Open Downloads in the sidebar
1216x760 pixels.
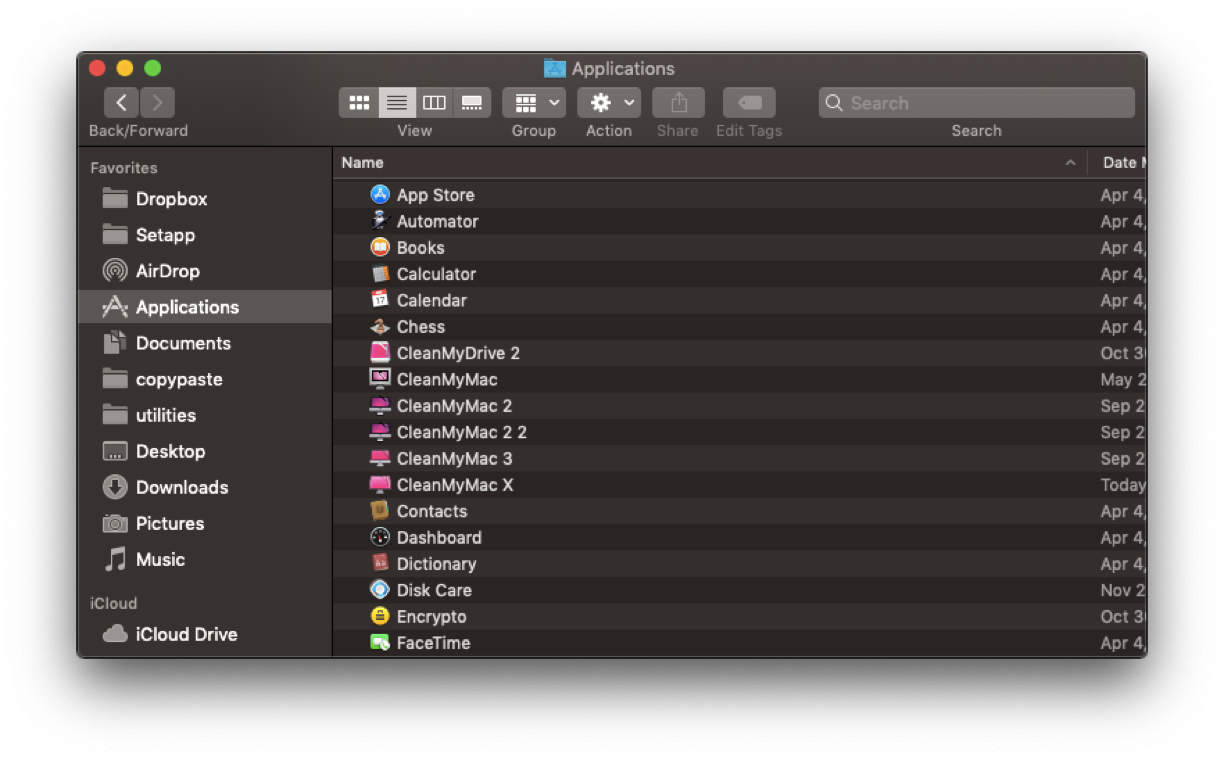[204, 487]
